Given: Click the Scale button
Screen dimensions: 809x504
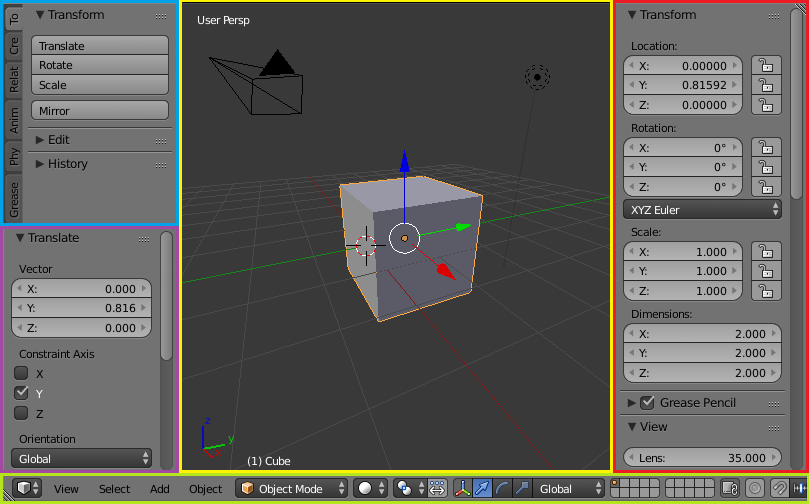Looking at the screenshot, I should click(x=100, y=85).
